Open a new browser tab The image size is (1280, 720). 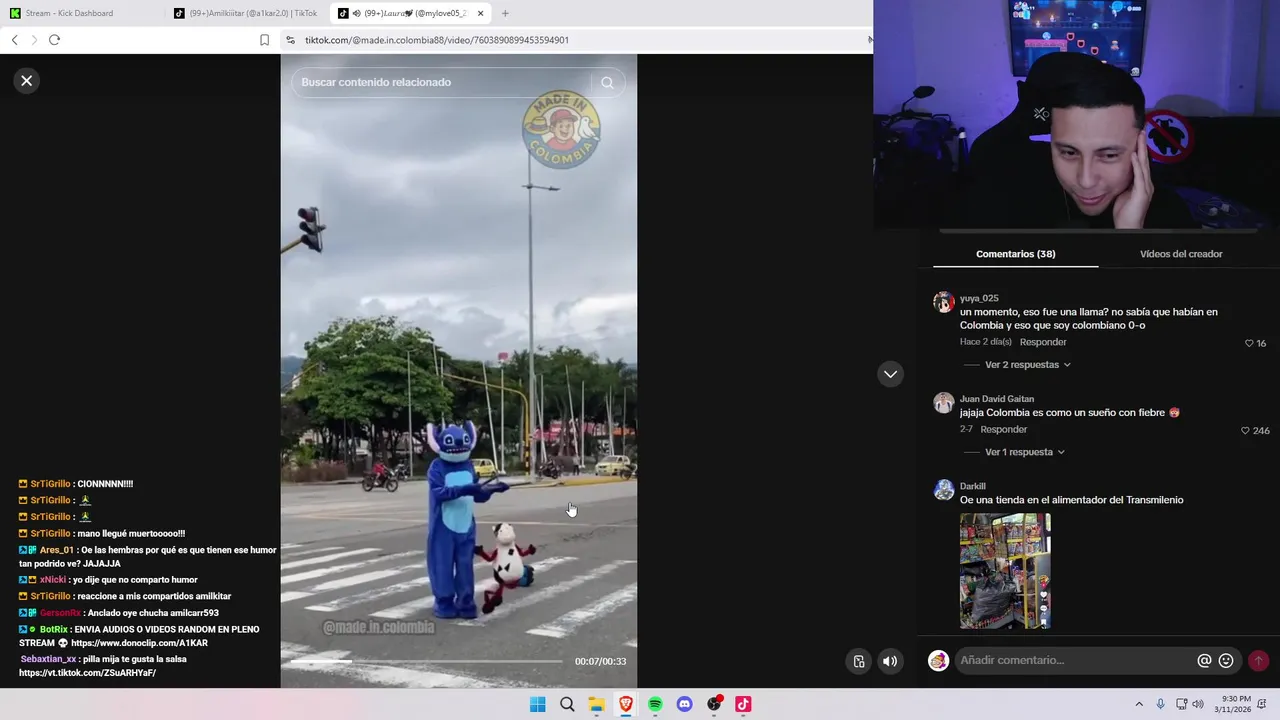(x=505, y=13)
